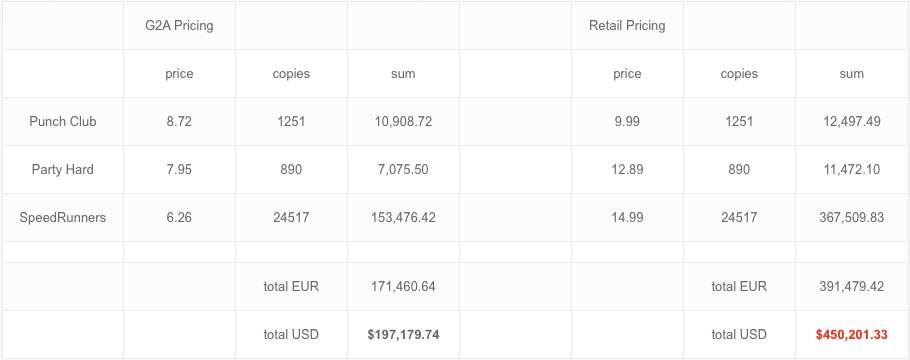Viewport: 910px width, 360px height.
Task: Select the 6.26 G2A price cell
Action: click(179, 218)
